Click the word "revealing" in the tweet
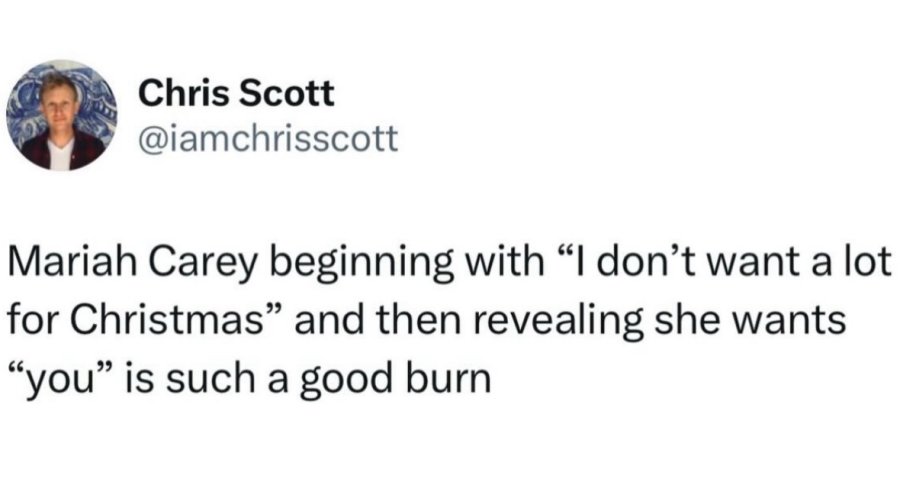The image size is (900, 502). (x=558, y=322)
